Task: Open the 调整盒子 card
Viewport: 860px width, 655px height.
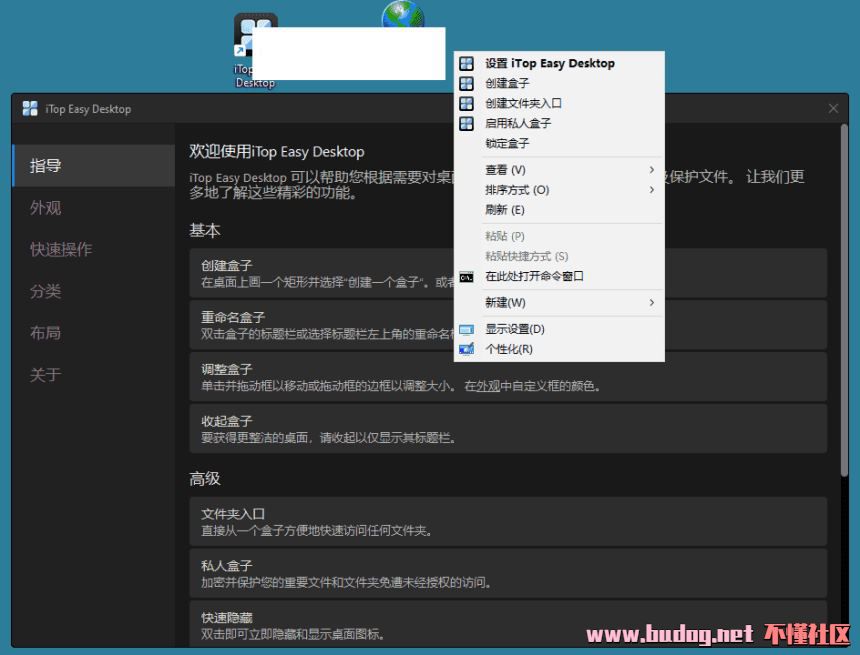Action: (x=508, y=377)
